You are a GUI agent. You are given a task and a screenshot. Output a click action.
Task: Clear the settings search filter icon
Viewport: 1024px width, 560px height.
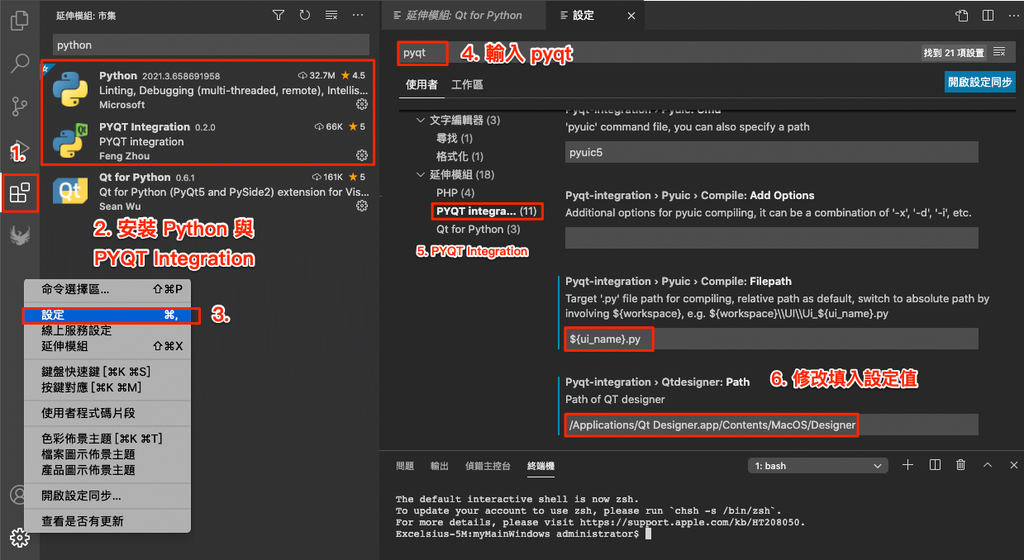pyautogui.click(x=999, y=52)
